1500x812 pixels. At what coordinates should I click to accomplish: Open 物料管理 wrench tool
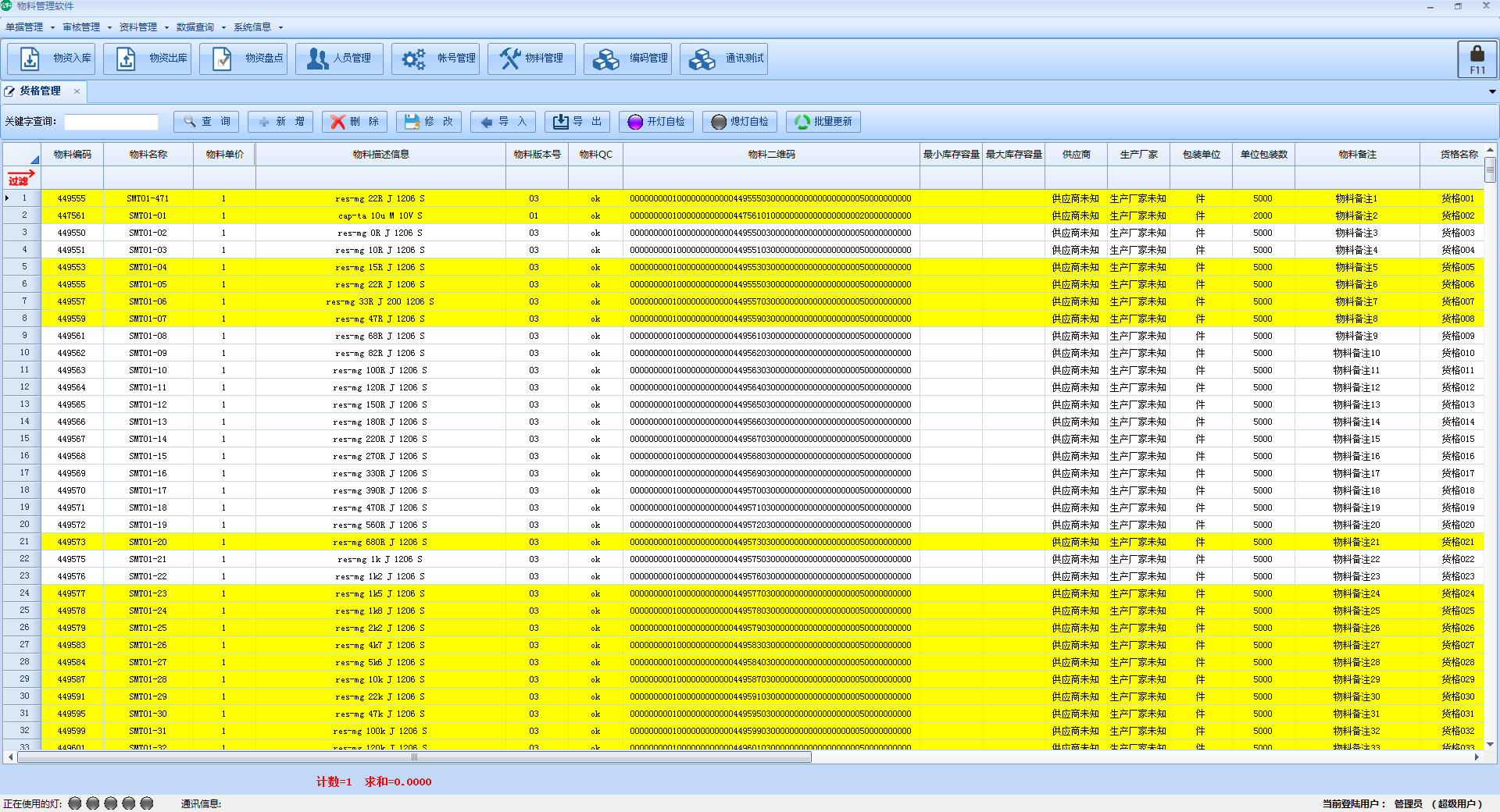[532, 59]
